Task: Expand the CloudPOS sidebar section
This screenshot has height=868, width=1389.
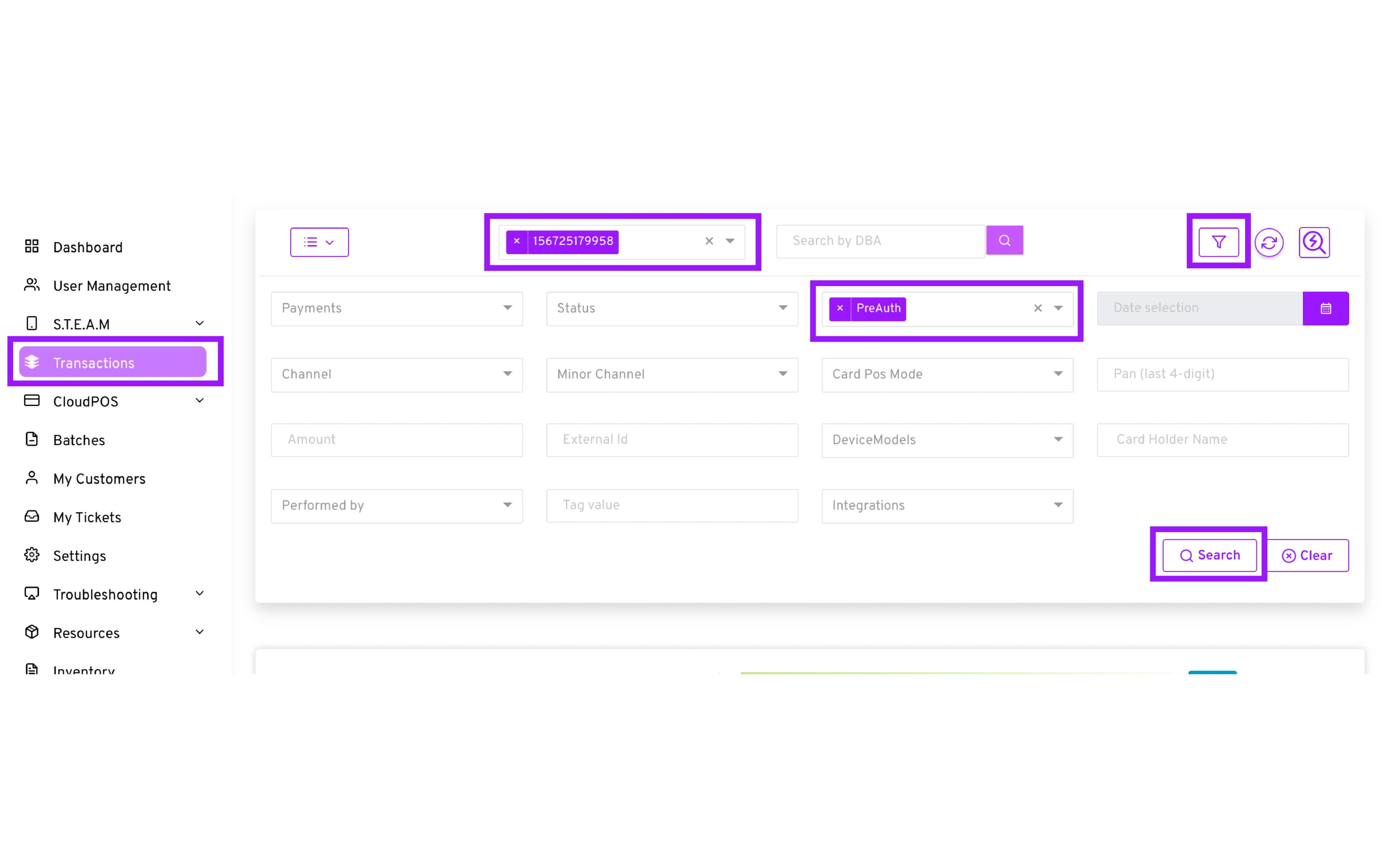Action: [x=199, y=401]
